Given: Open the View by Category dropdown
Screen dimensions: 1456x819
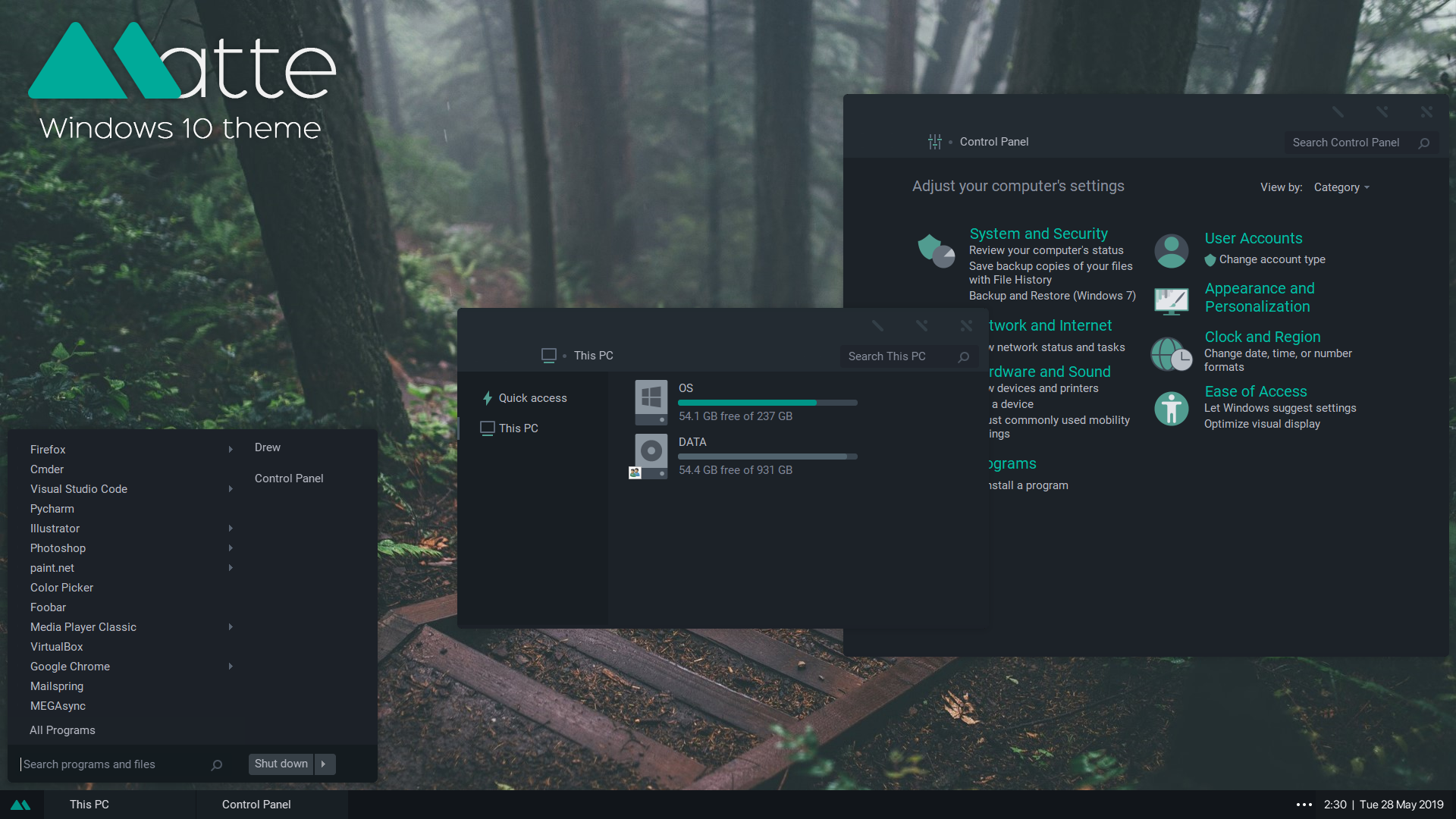Looking at the screenshot, I should pyautogui.click(x=1341, y=187).
